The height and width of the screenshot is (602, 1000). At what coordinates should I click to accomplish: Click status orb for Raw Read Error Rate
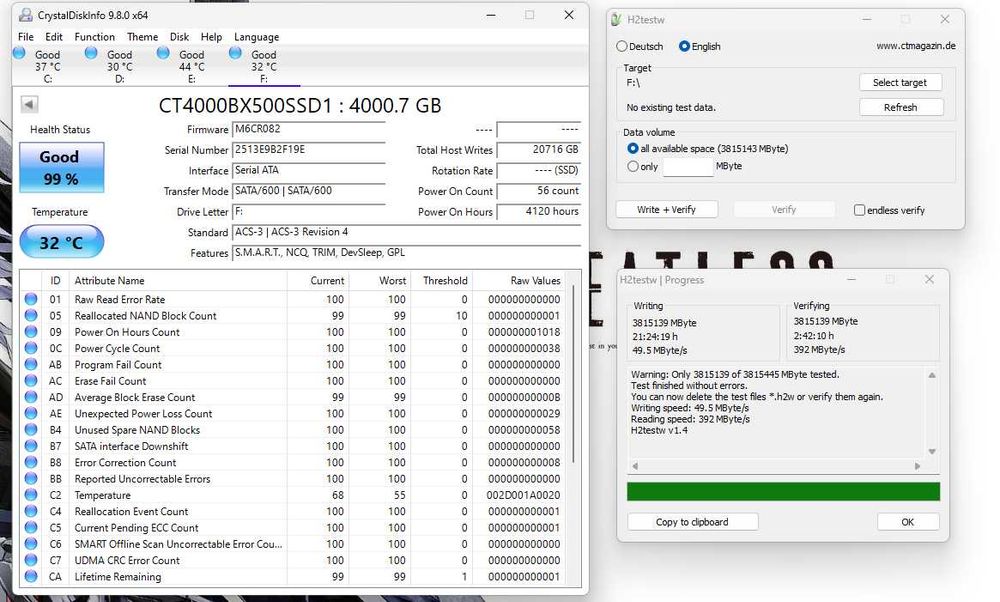tap(31, 299)
